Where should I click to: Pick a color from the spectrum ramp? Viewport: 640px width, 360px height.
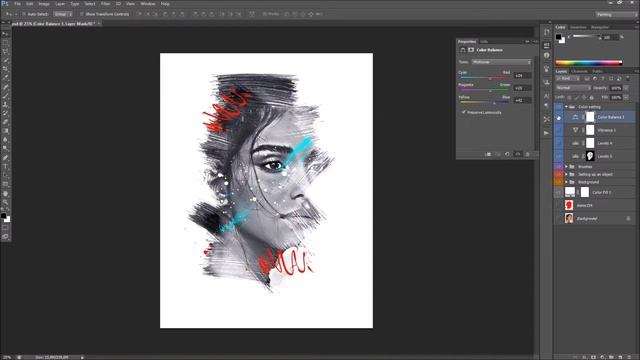click(589, 63)
